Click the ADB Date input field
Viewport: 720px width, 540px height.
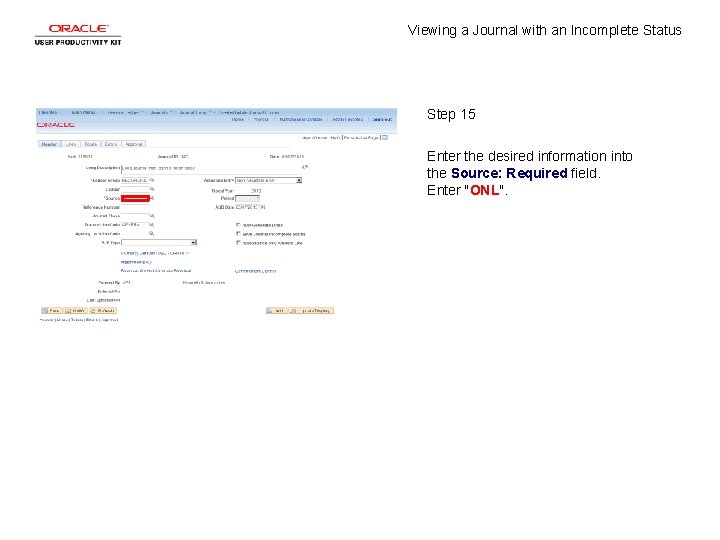(248, 207)
